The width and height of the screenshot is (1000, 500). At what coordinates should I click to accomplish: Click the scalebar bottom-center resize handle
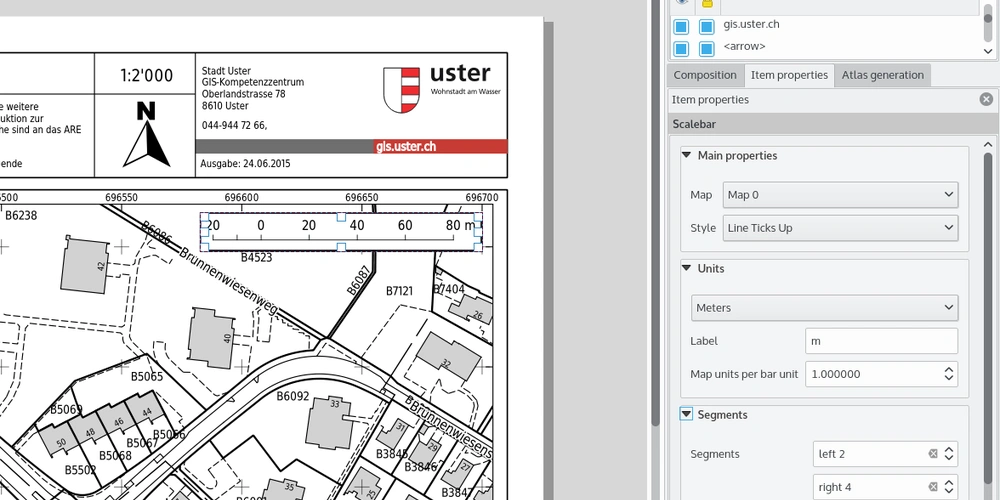[x=341, y=247]
